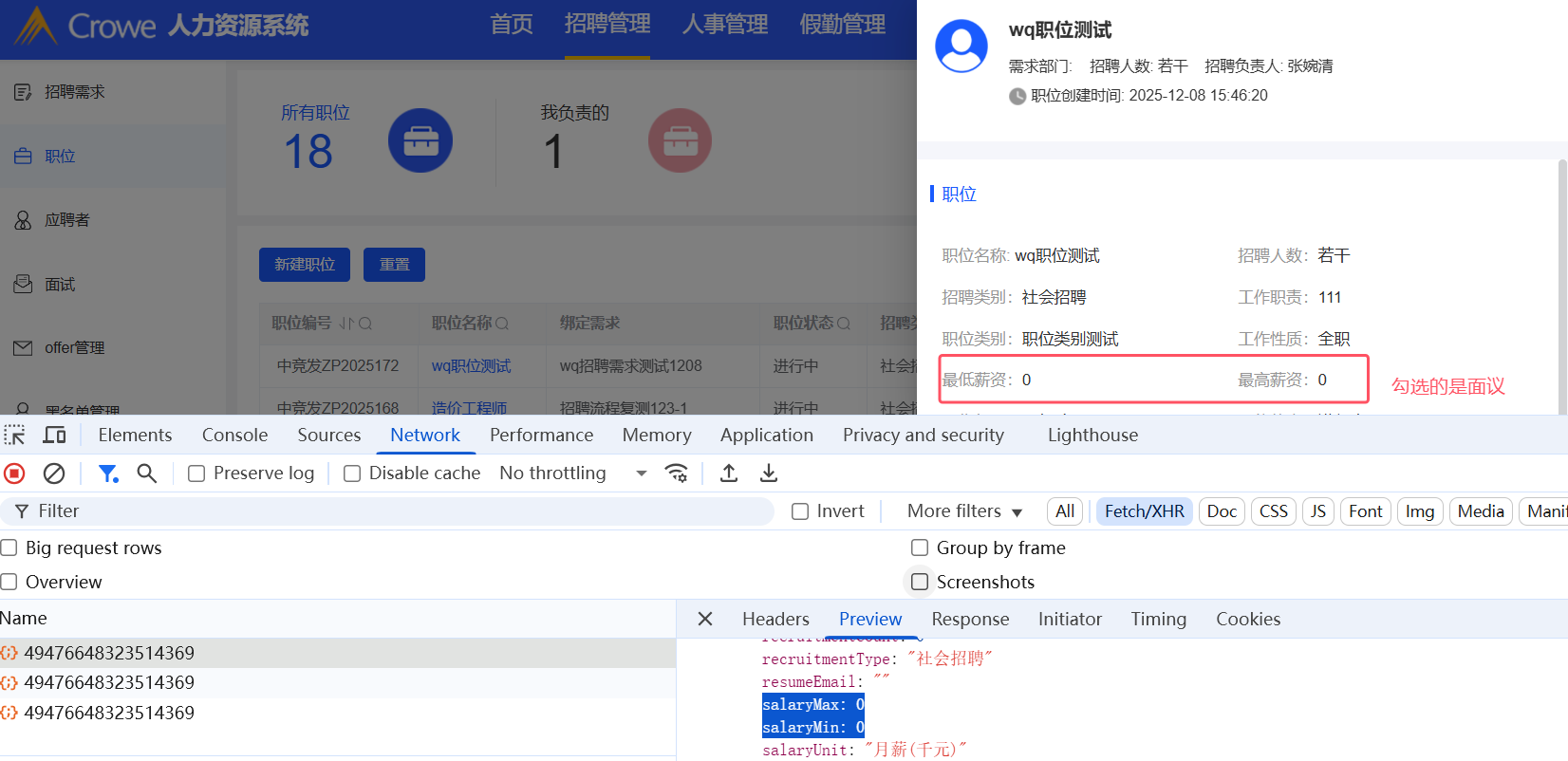Filter requests by Doc type
This screenshot has height=761, width=1568.
pos(1222,511)
